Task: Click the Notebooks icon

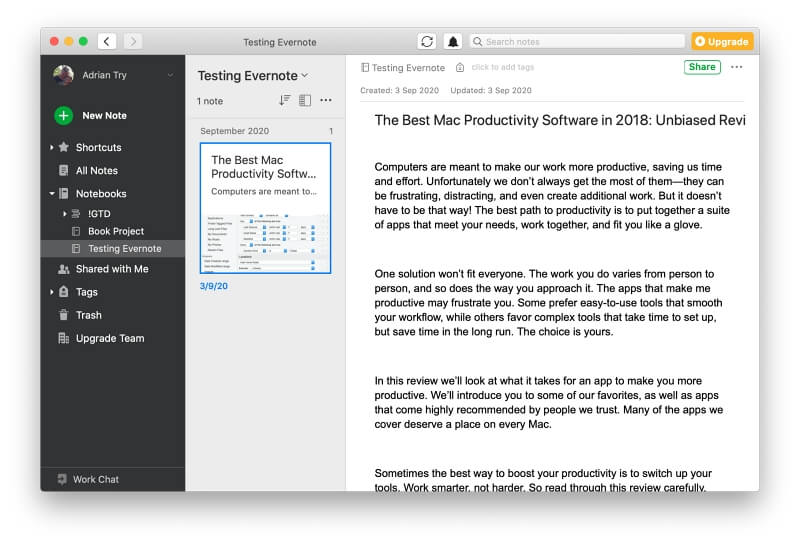Action: [x=64, y=193]
